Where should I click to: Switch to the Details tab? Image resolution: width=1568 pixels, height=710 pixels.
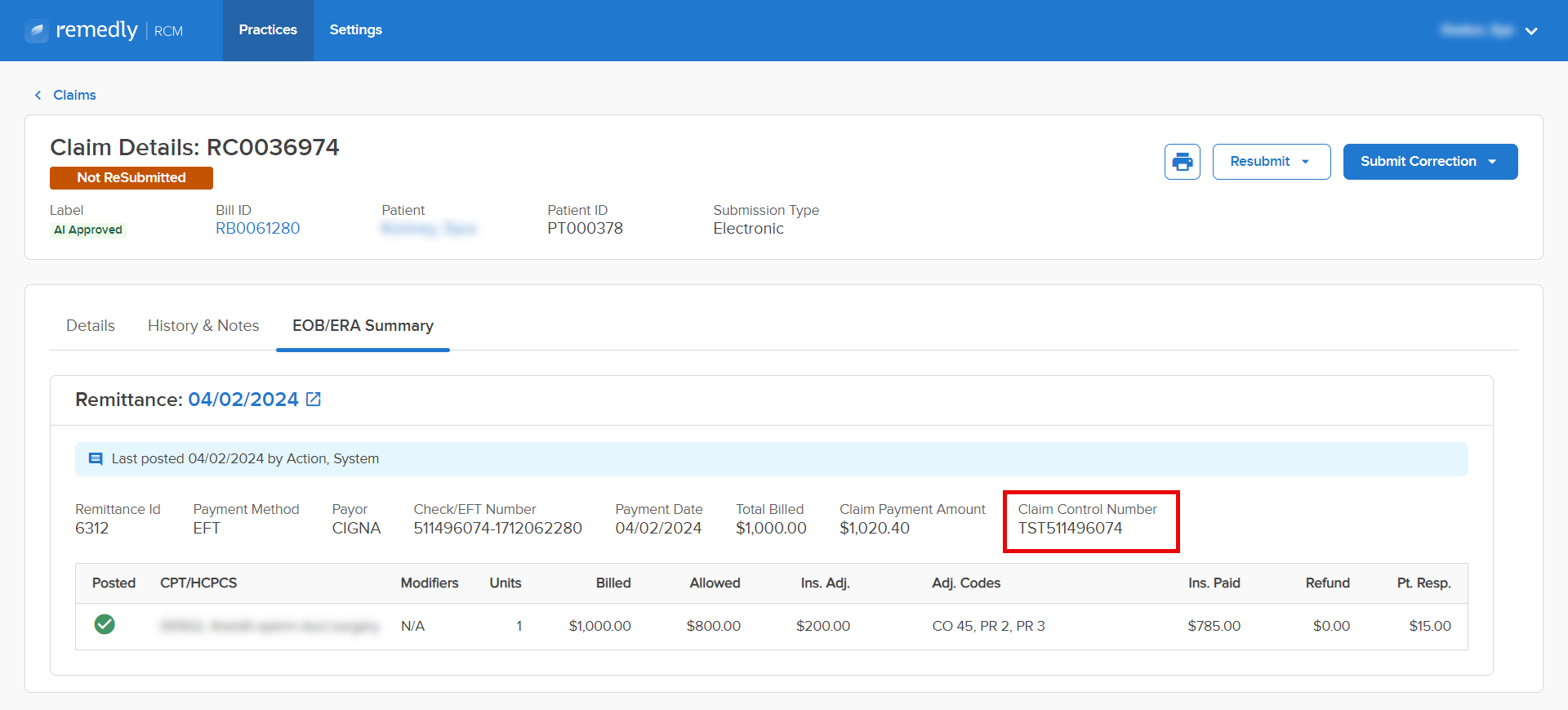coord(91,326)
